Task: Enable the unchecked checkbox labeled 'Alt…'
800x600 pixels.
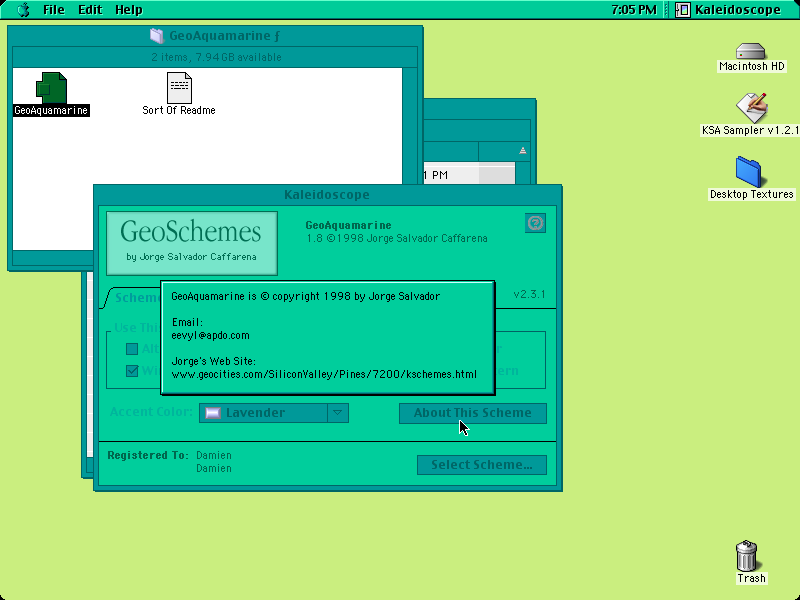Action: point(132,349)
